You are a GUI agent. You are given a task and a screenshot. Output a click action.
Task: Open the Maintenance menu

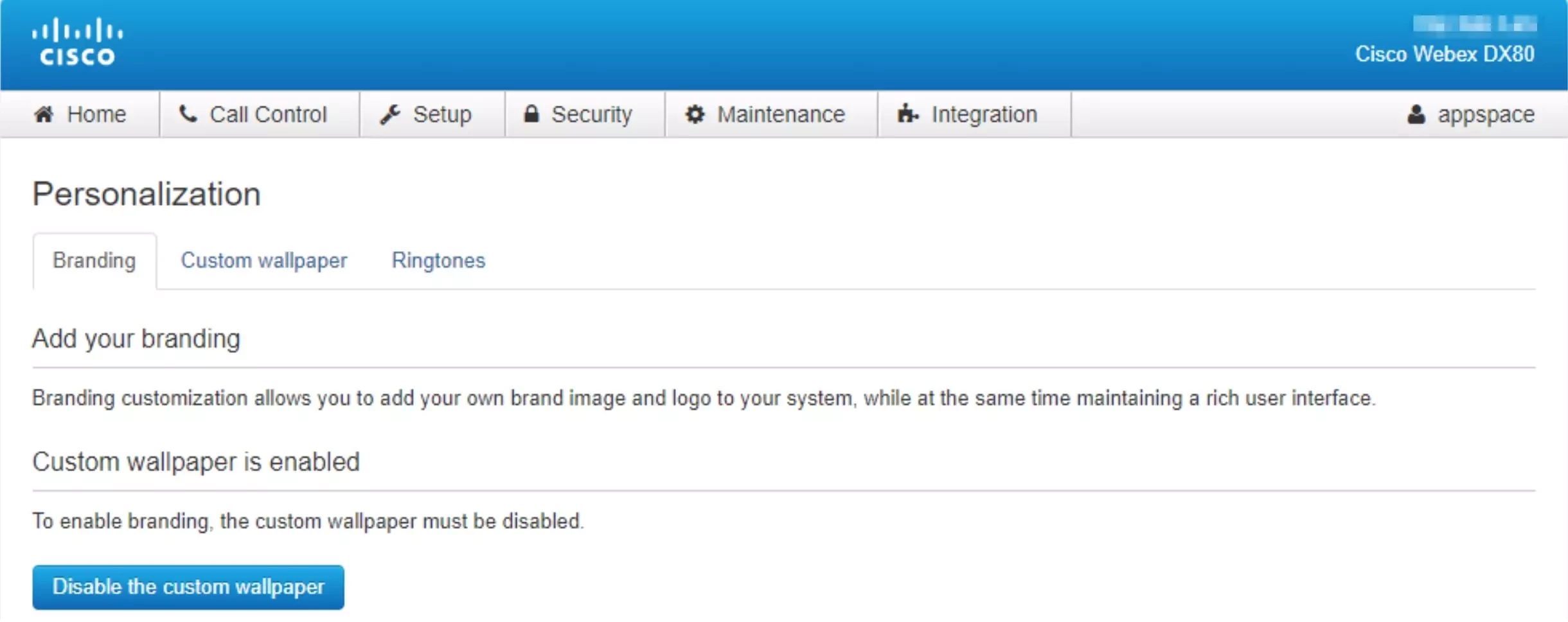point(771,114)
